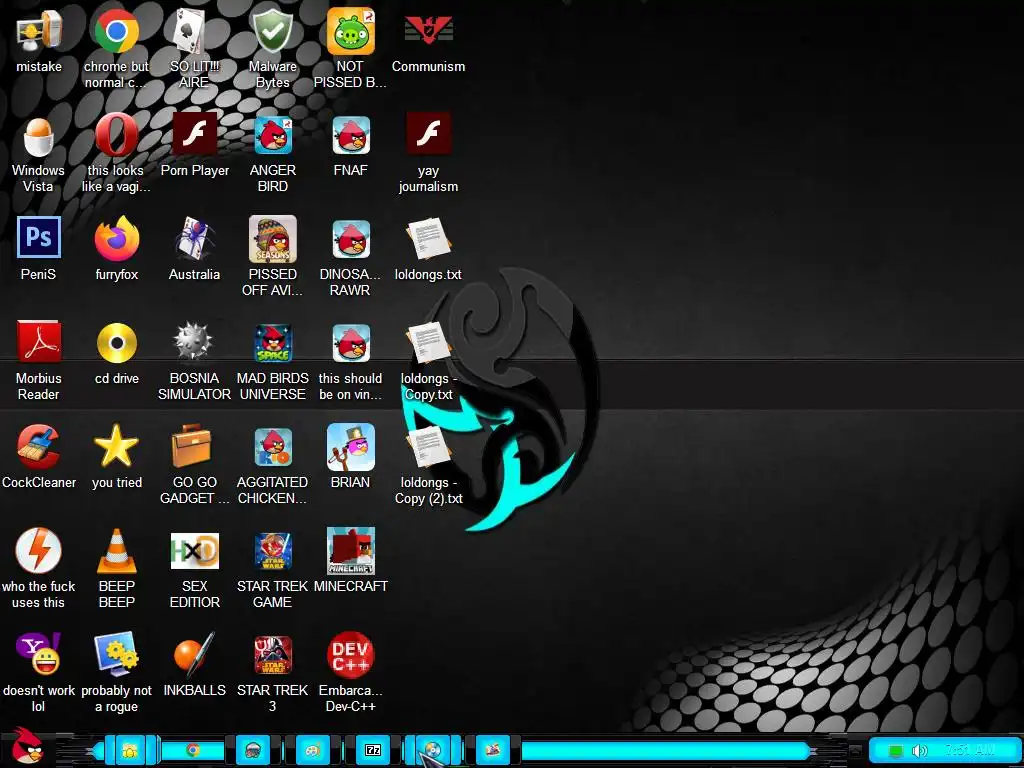Open the 'Communism' desktop icon
Viewport: 1024px width, 768px height.
click(428, 30)
